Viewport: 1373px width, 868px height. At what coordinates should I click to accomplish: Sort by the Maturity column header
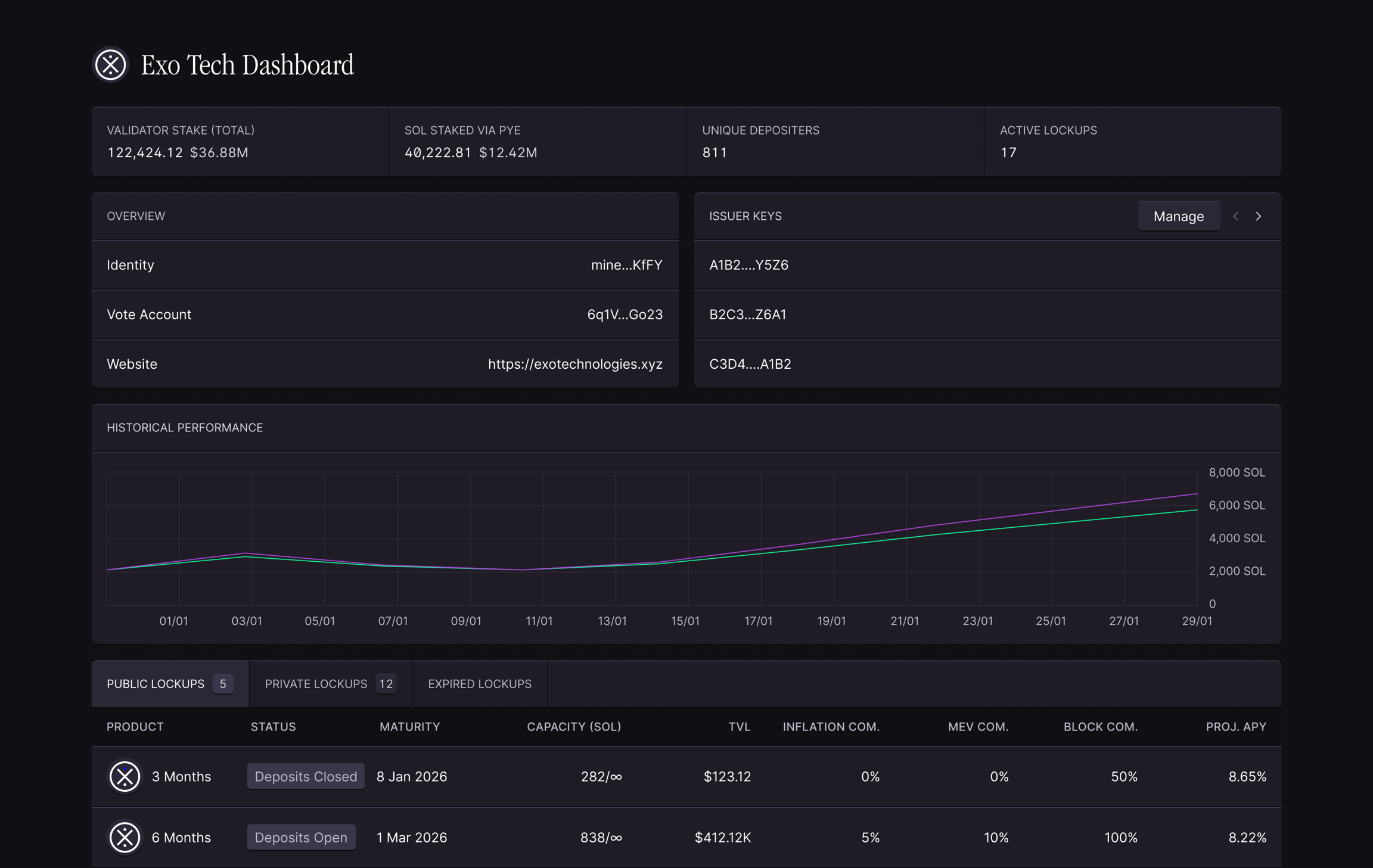(x=409, y=727)
